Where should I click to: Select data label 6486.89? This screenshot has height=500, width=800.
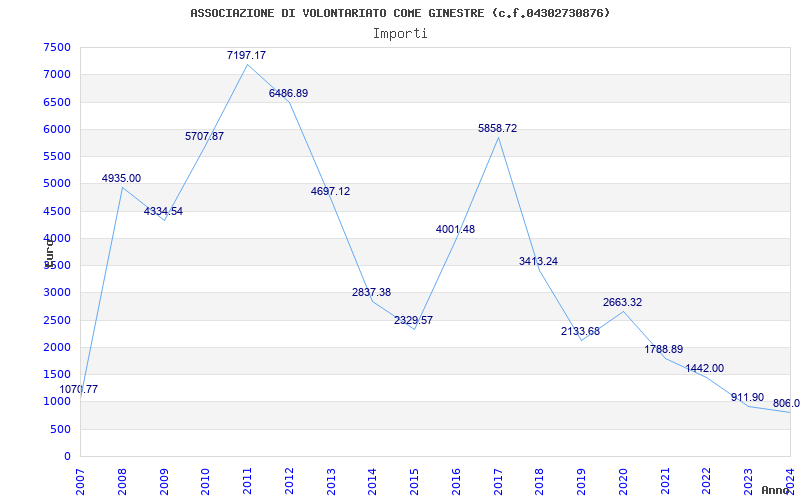click(x=288, y=93)
